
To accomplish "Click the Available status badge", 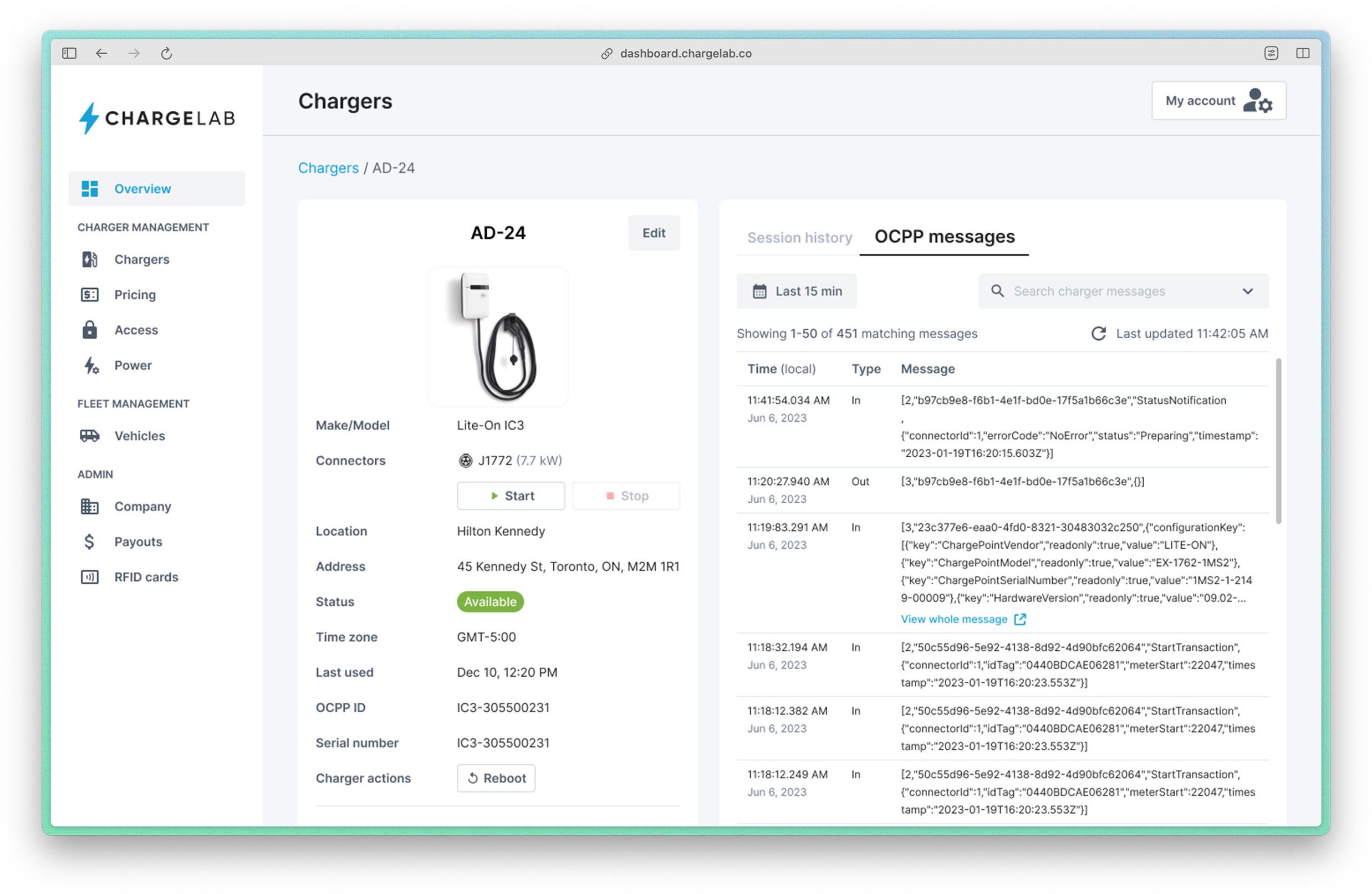I will coord(490,602).
